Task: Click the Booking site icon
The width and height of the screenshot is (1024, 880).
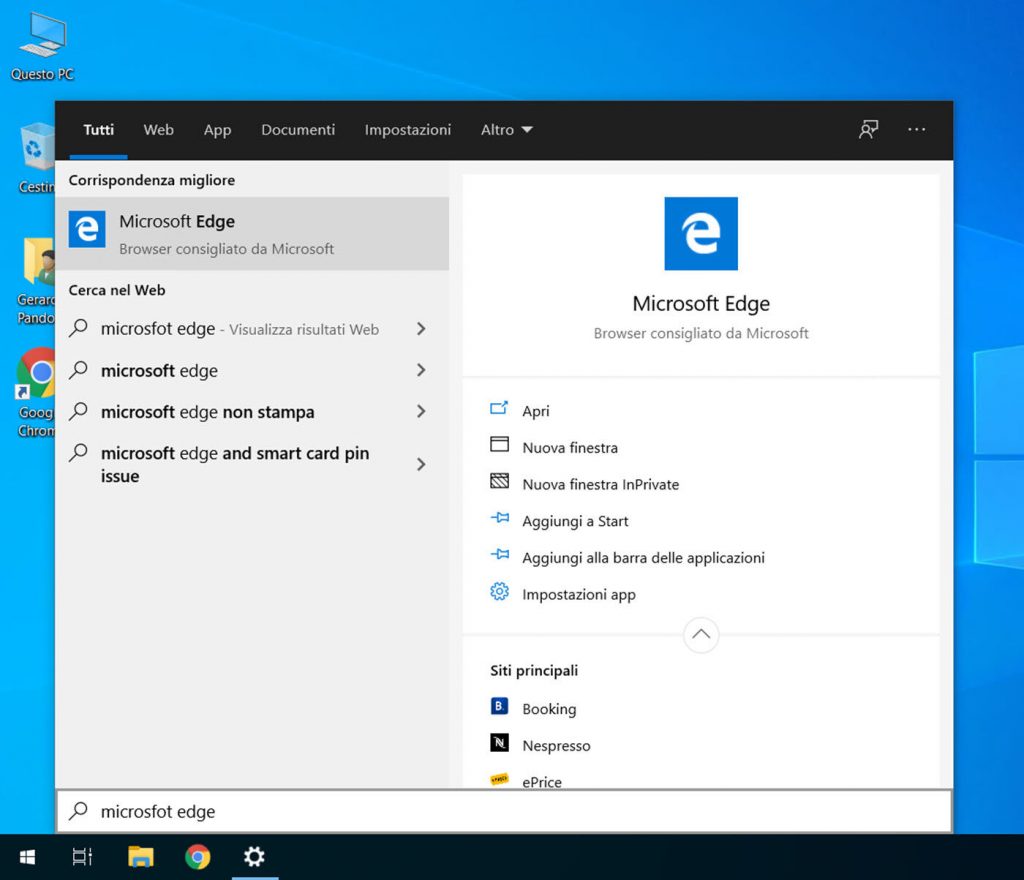Action: [500, 707]
